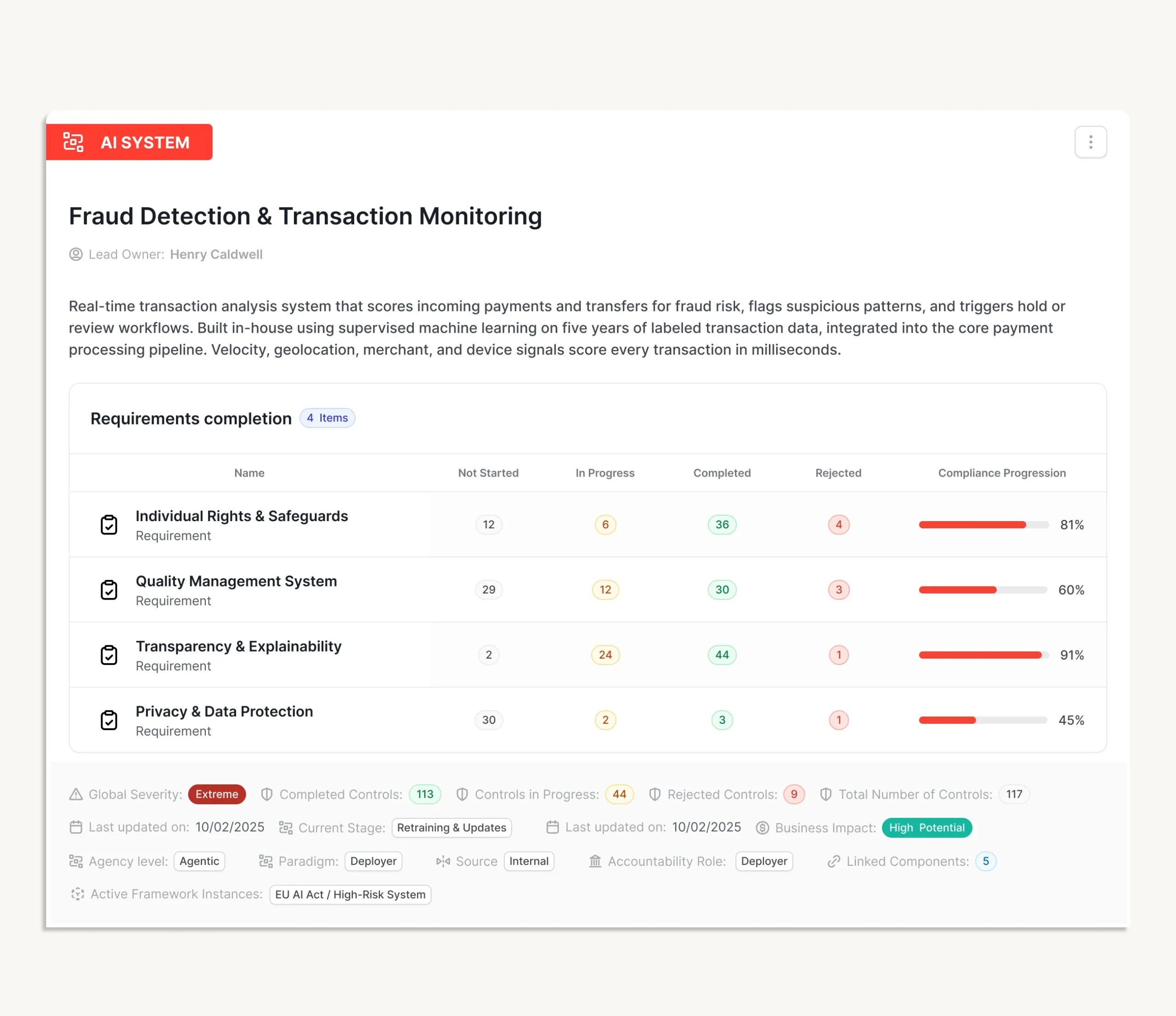Image resolution: width=1176 pixels, height=1016 pixels.
Task: Click Rejected count 4 for Individual Rights
Action: (x=839, y=525)
